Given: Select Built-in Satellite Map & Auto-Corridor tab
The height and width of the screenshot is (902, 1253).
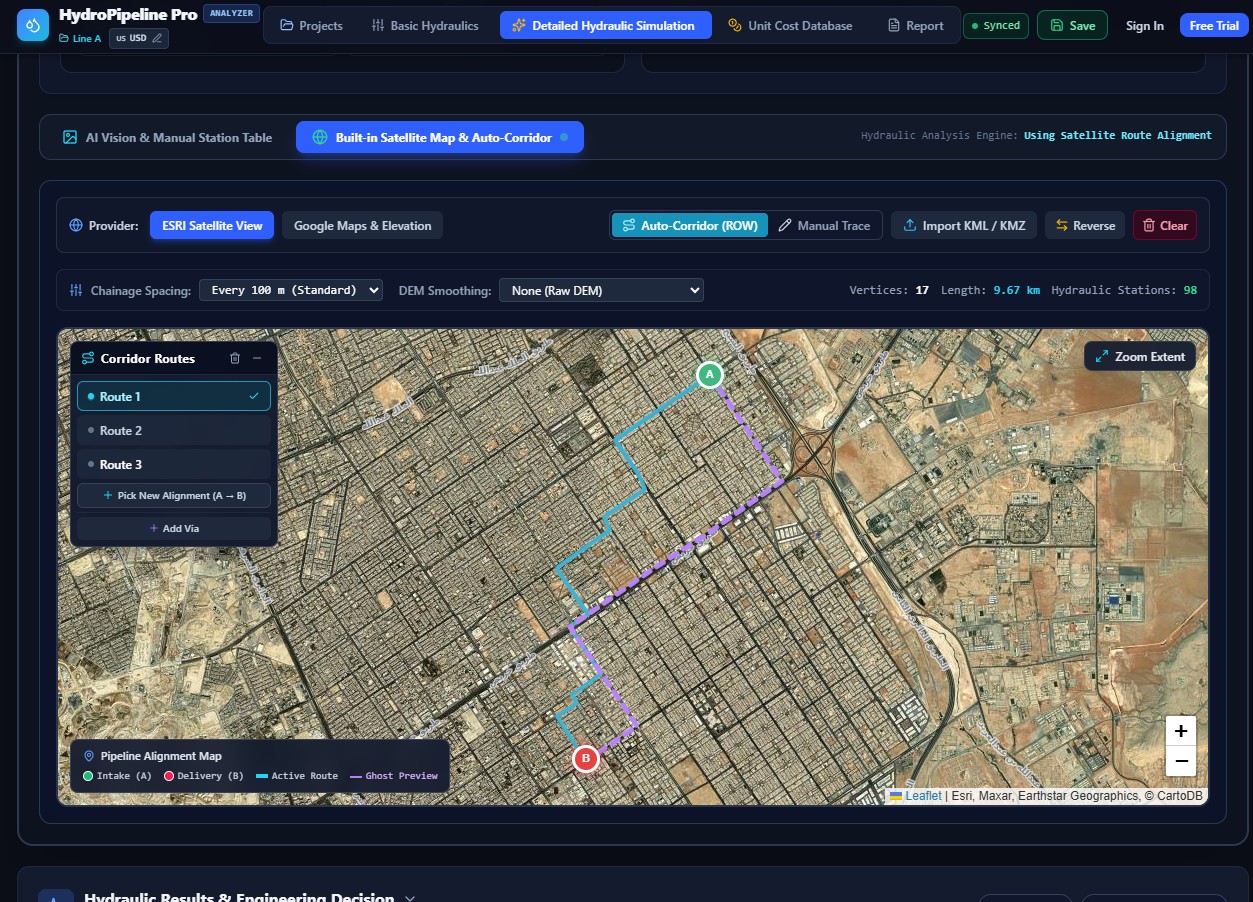Looking at the screenshot, I should 440,138.
